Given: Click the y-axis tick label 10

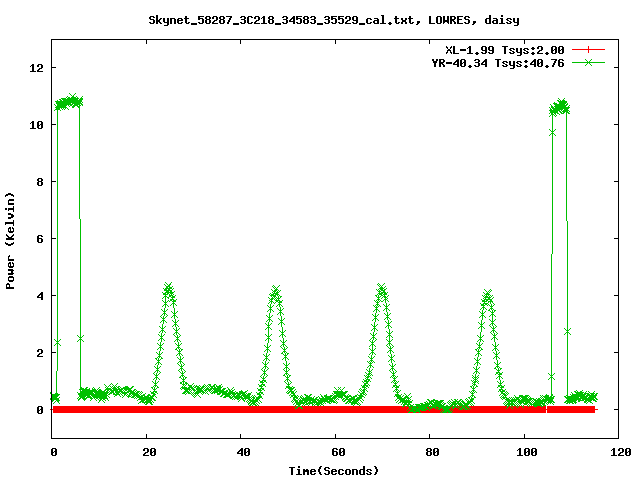Looking at the screenshot, I should 36,125.
